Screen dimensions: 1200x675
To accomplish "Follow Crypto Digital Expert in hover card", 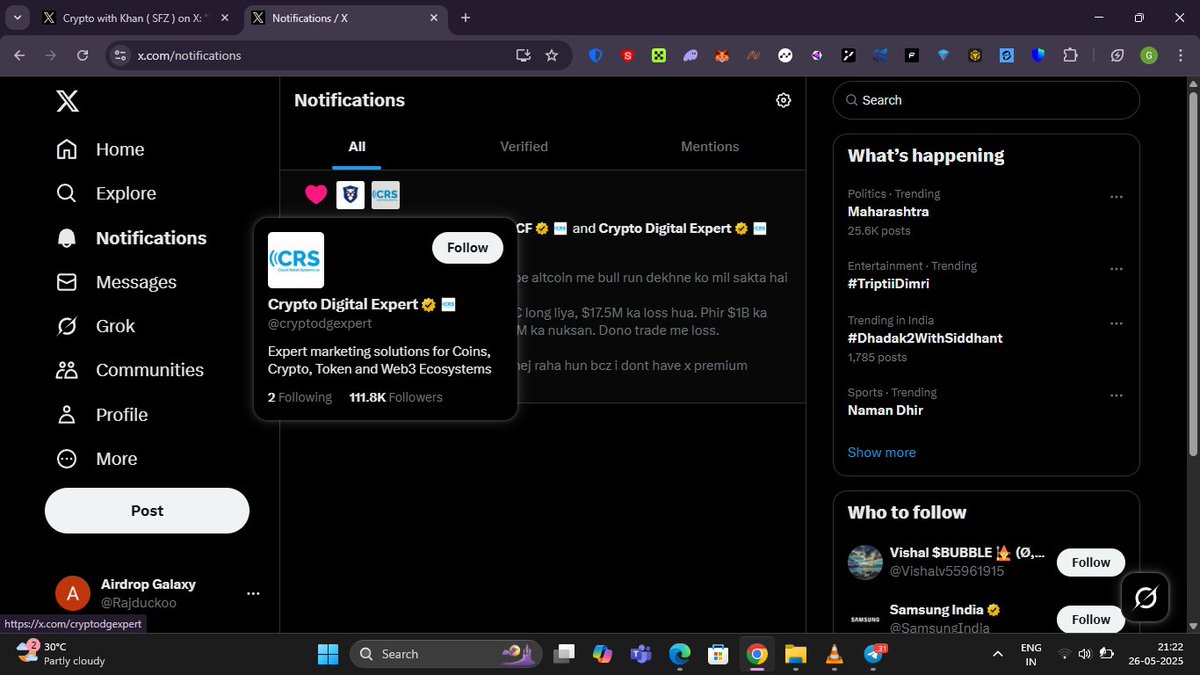I will pos(467,248).
